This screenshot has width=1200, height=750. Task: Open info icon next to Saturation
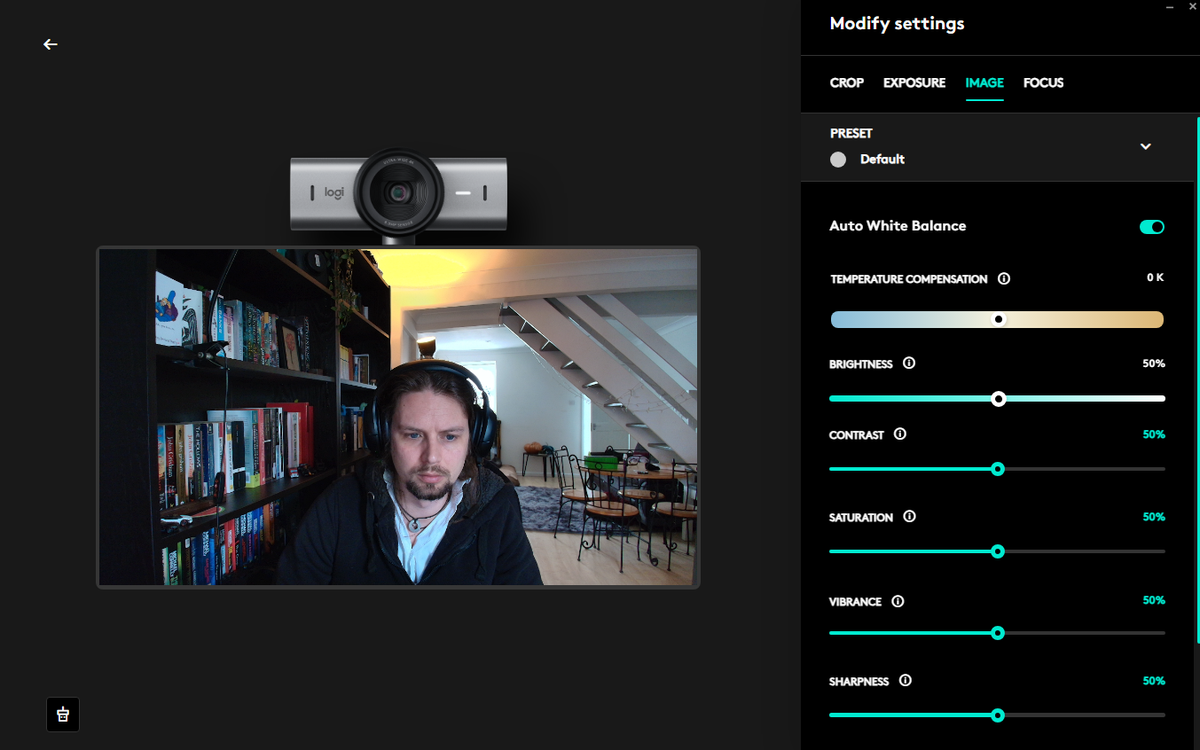[x=909, y=516]
